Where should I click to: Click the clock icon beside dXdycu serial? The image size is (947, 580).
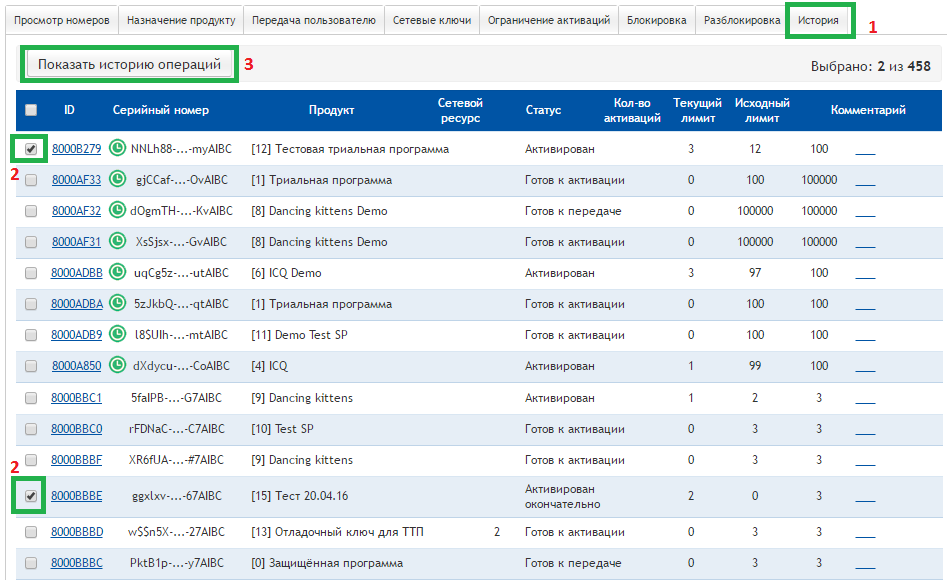tap(117, 366)
